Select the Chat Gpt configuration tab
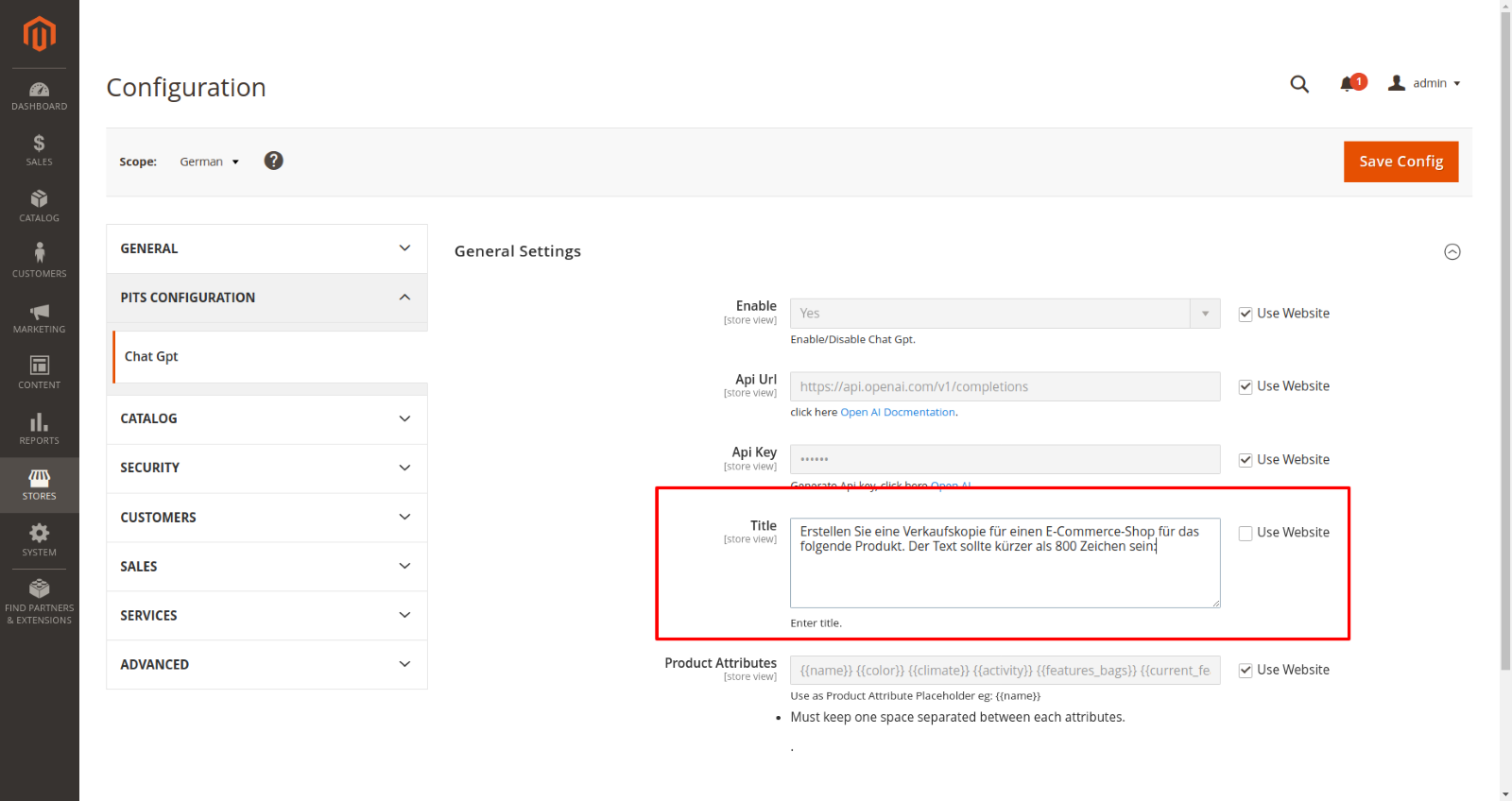The image size is (1512, 801). [x=151, y=356]
